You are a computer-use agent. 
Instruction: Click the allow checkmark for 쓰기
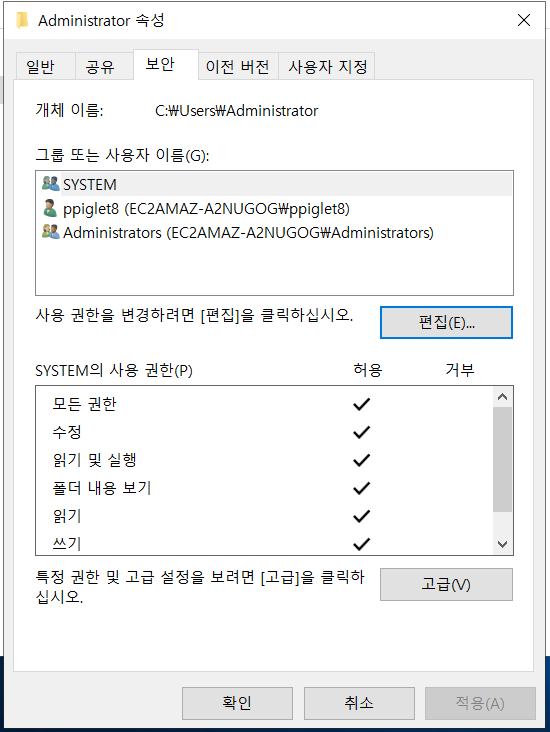point(361,544)
